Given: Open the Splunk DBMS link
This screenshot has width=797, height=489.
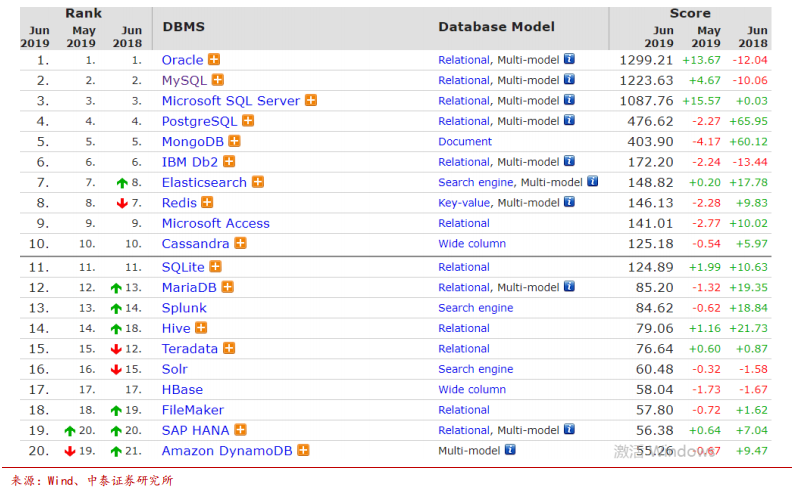Looking at the screenshot, I should click(184, 308).
